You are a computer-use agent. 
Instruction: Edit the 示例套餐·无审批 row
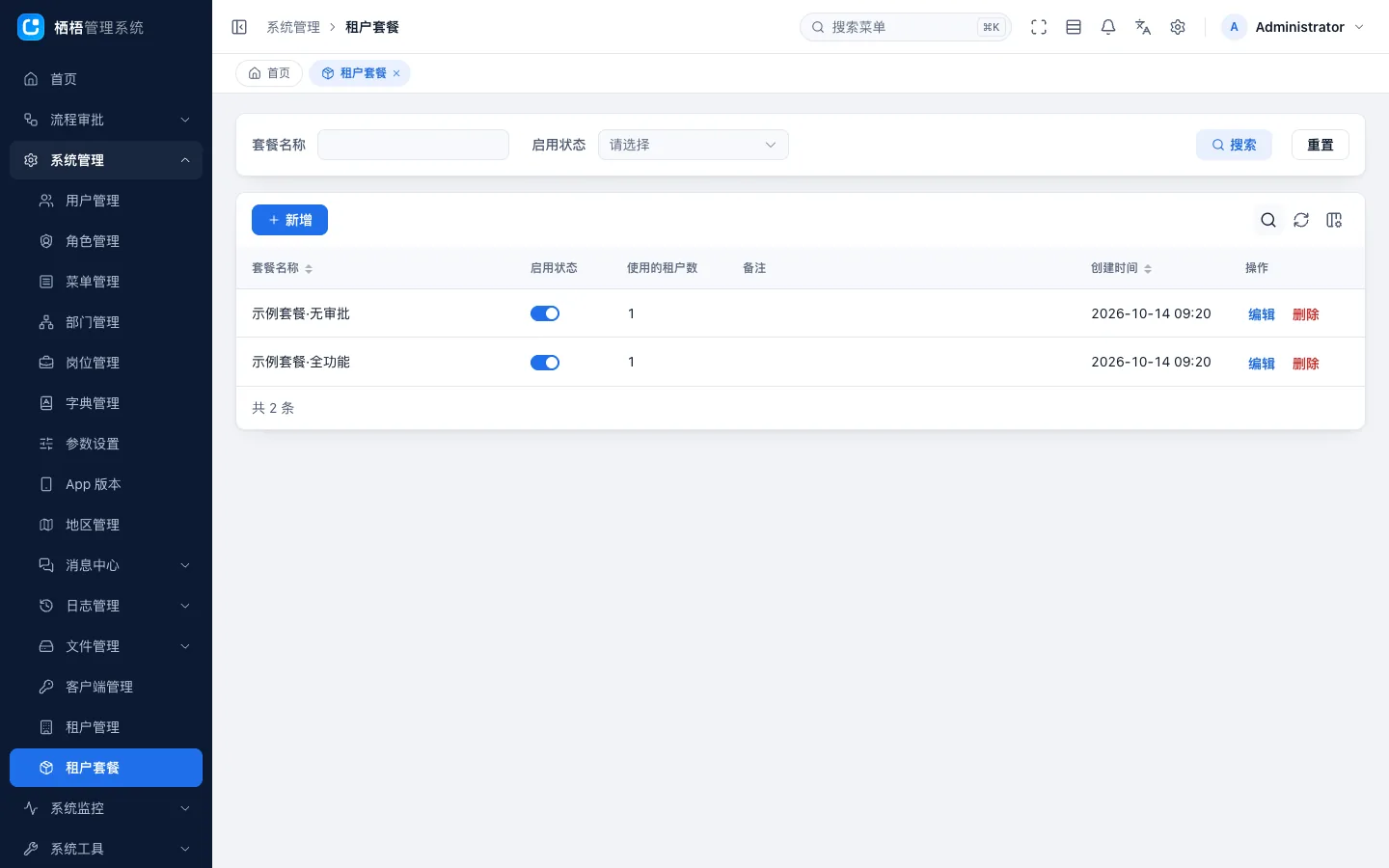1262,314
